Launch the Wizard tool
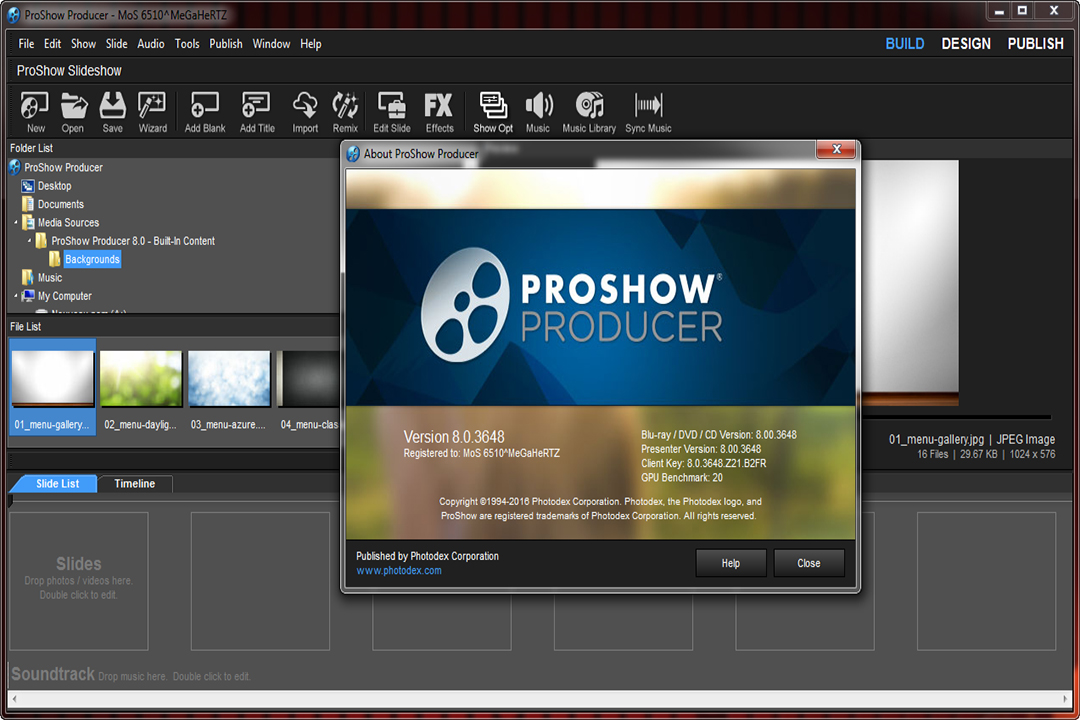The width and height of the screenshot is (1080, 720). [x=152, y=112]
